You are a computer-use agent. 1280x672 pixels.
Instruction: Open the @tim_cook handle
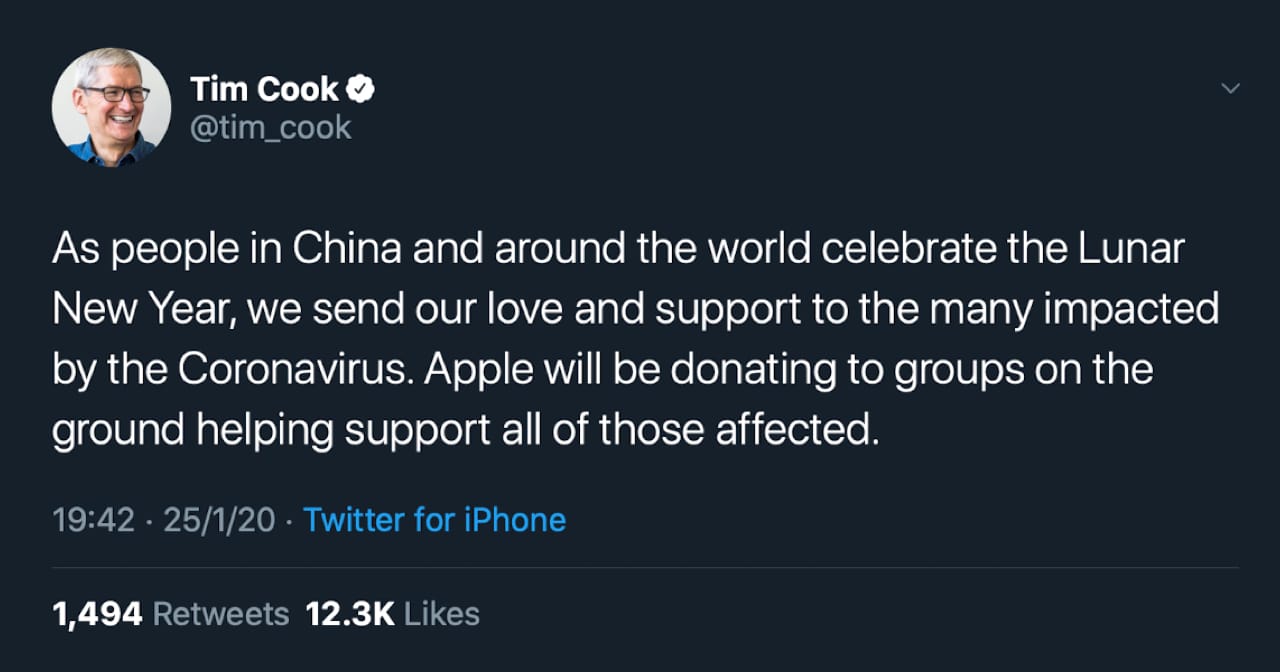(x=271, y=128)
